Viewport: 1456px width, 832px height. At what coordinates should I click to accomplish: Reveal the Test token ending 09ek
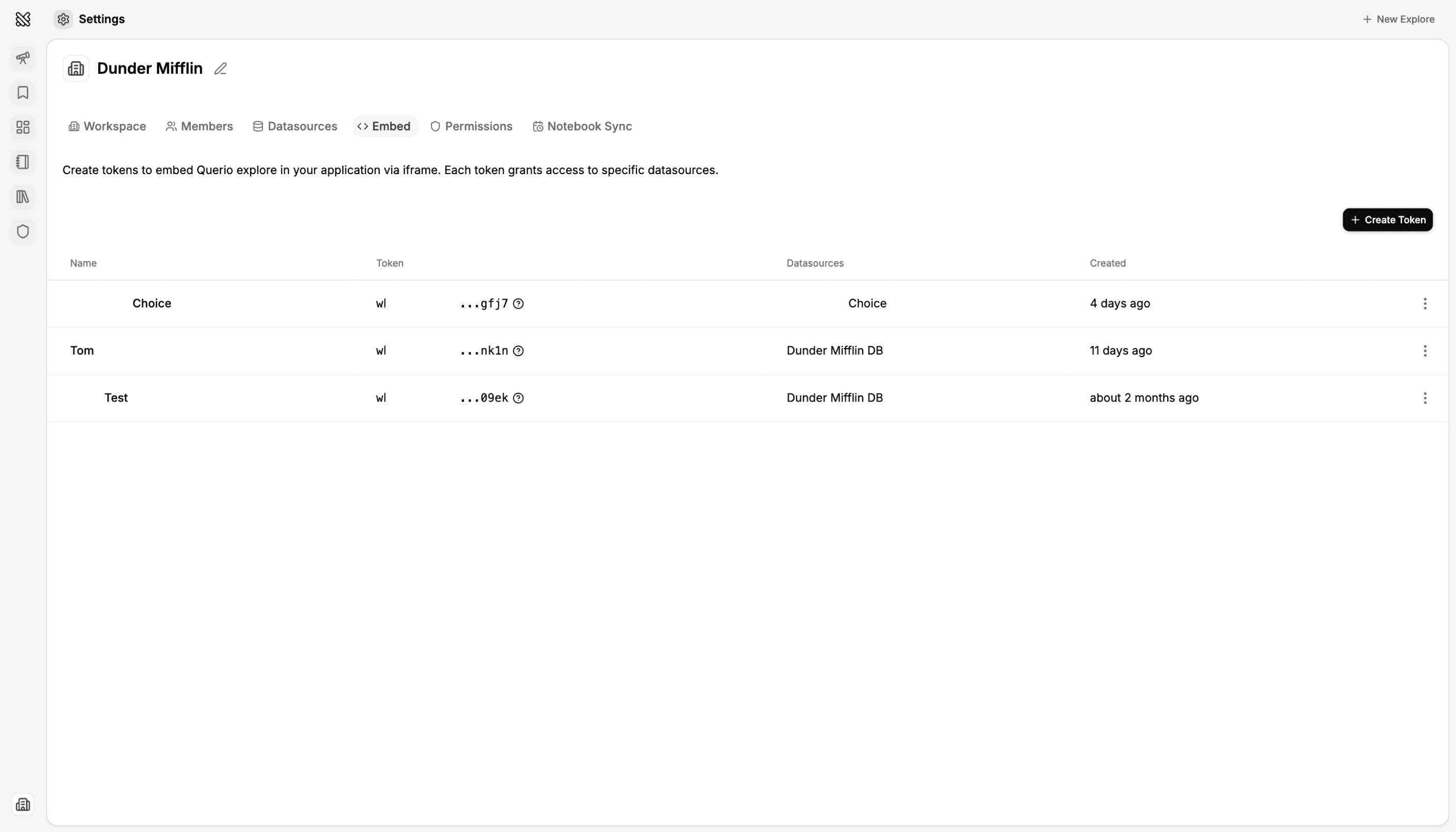[x=518, y=397]
